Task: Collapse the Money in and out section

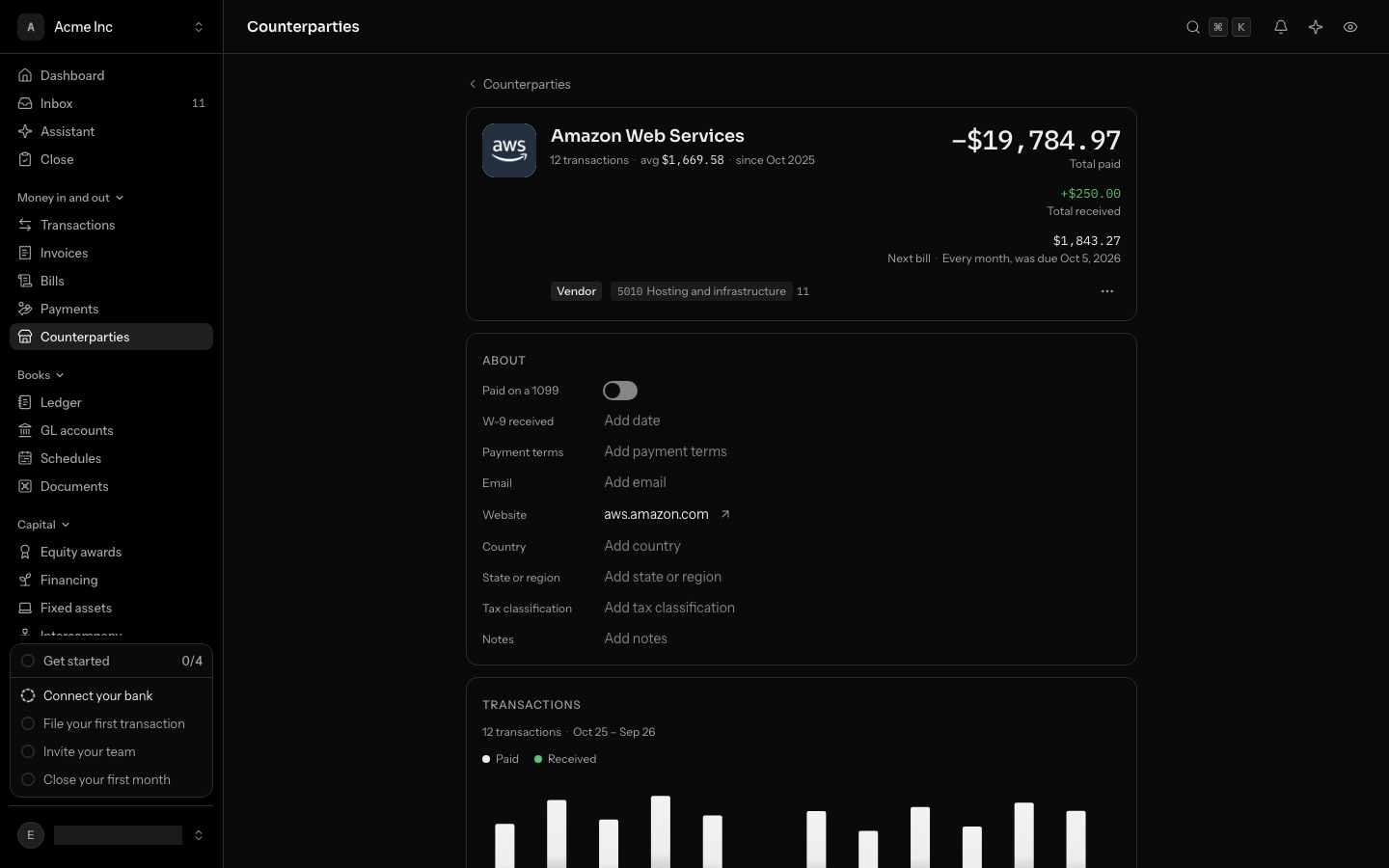Action: click(x=70, y=198)
